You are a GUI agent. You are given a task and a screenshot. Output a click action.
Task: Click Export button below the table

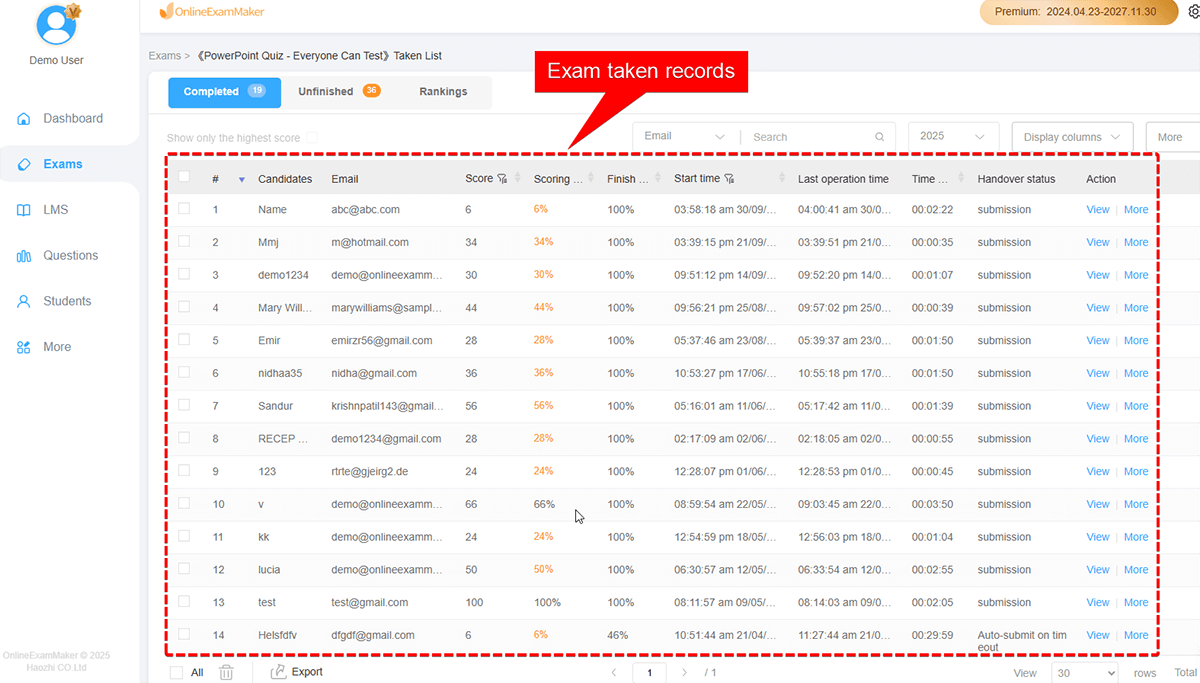[297, 672]
